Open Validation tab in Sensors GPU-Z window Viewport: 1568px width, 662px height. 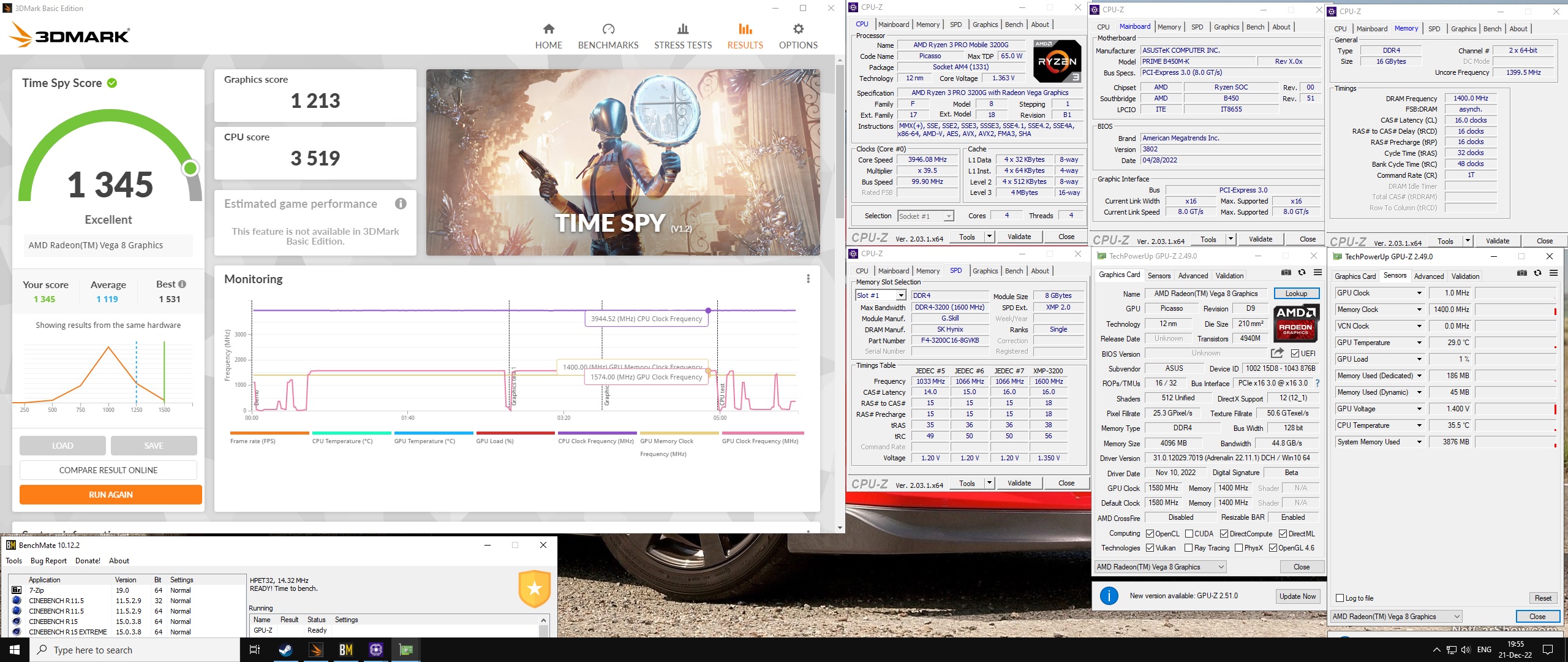pos(1465,276)
